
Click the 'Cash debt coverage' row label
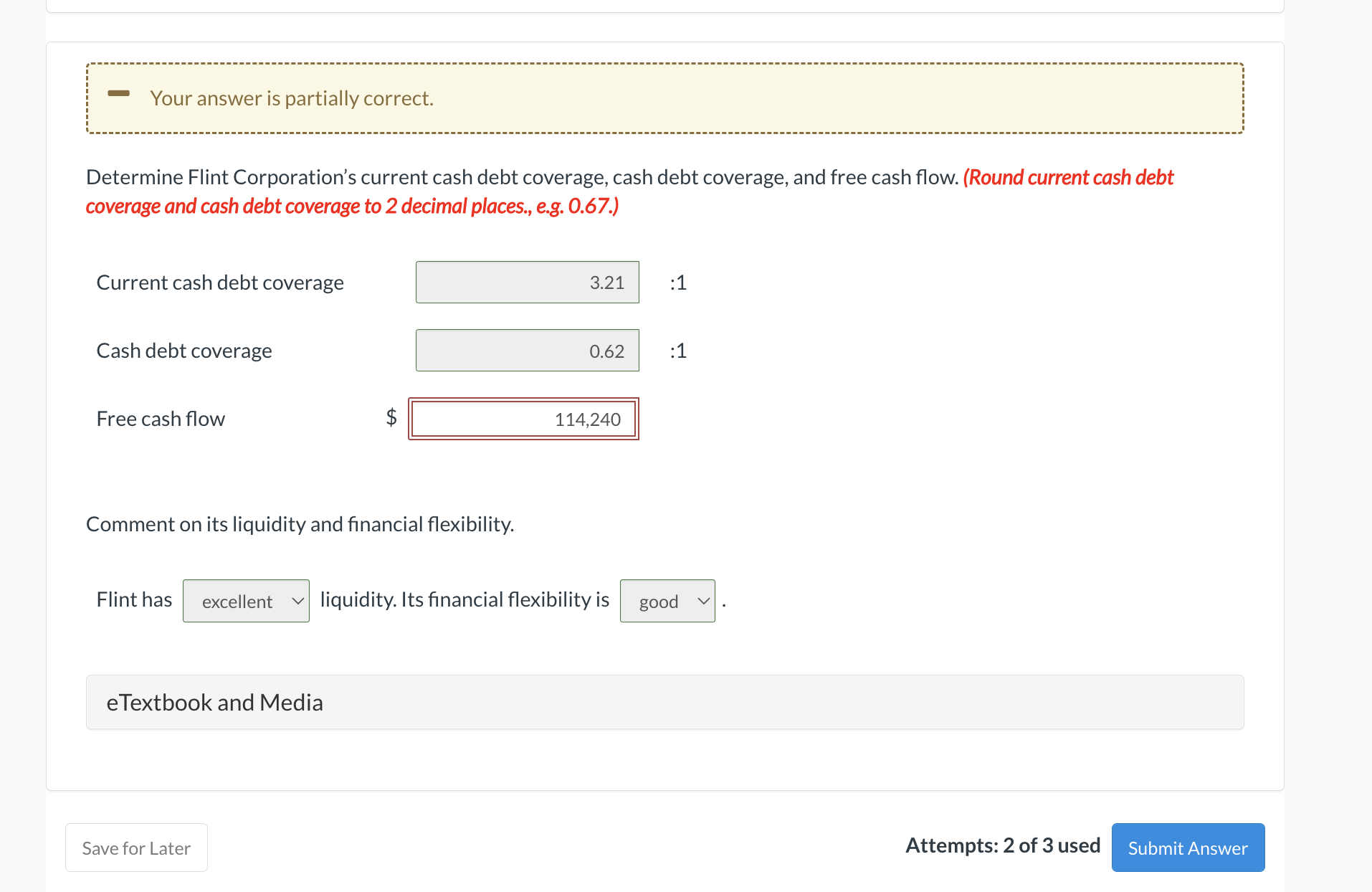pyautogui.click(x=184, y=351)
